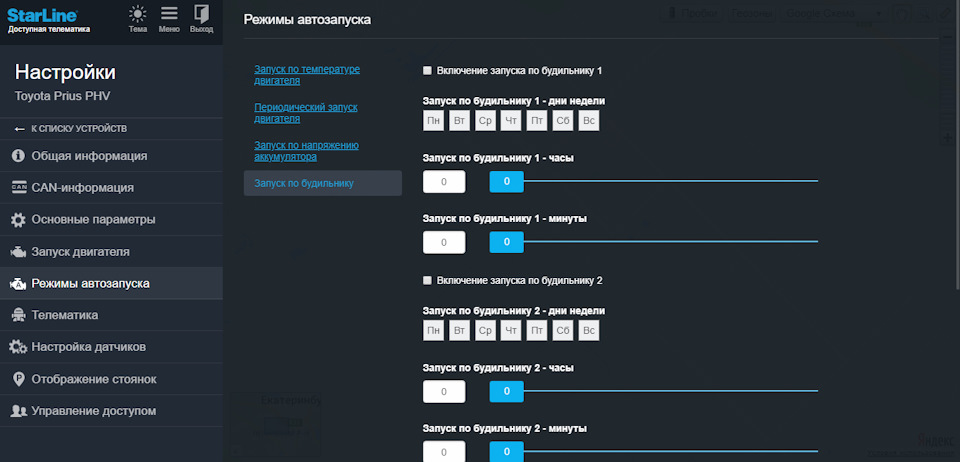
Task: Open Отображение стоянок section
Action: (111, 379)
